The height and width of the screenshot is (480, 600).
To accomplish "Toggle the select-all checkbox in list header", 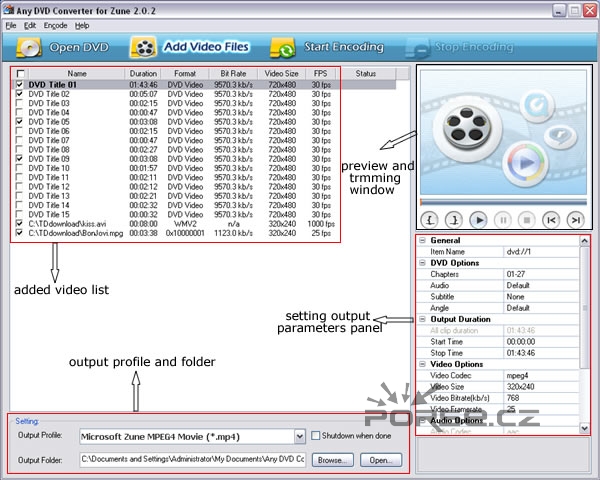I will pos(20,73).
